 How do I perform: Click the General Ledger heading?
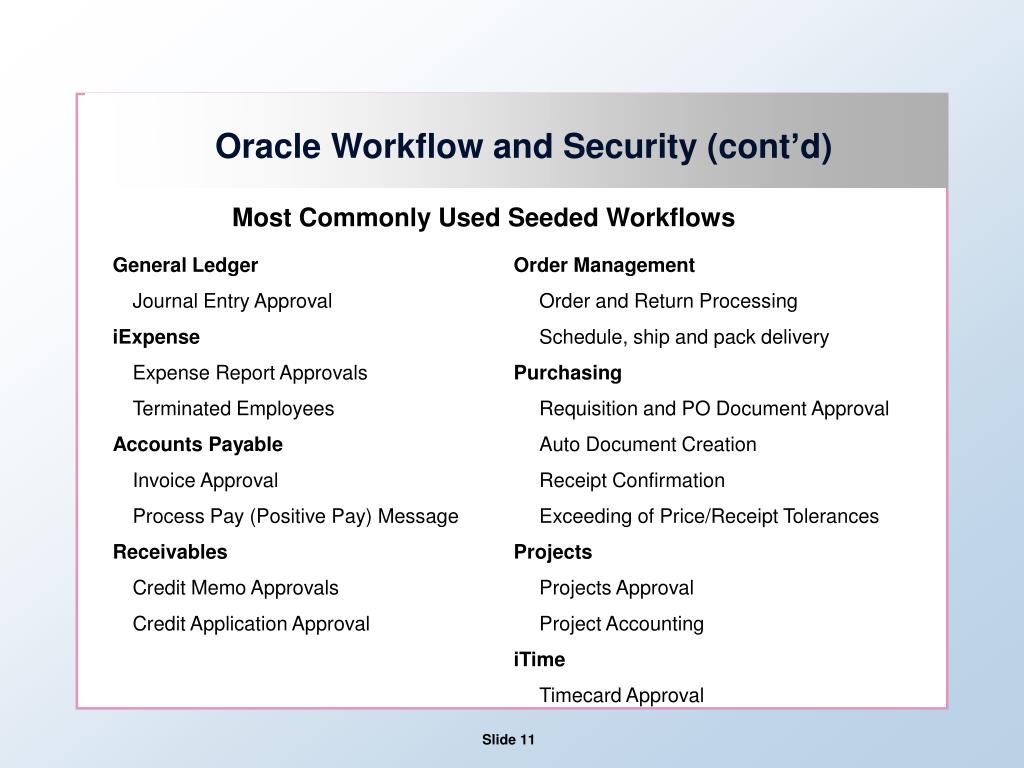pos(185,265)
